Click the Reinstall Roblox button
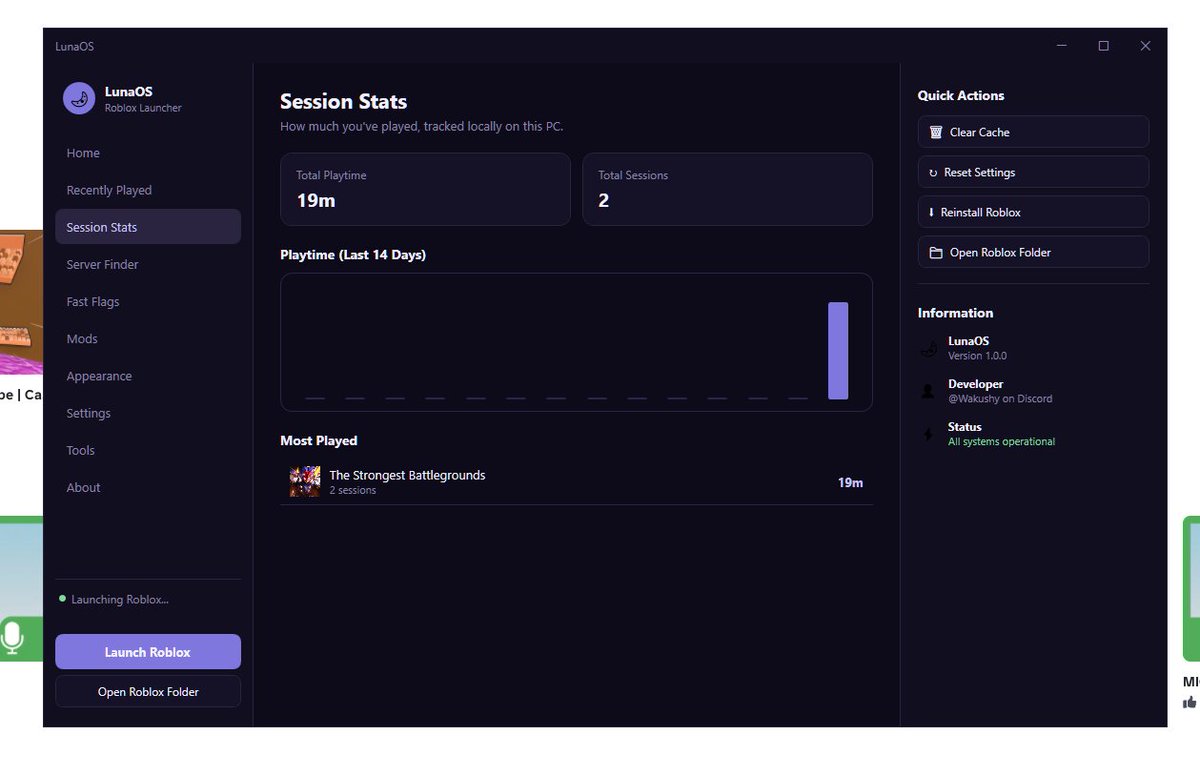The height and width of the screenshot is (776, 1200). (1033, 212)
